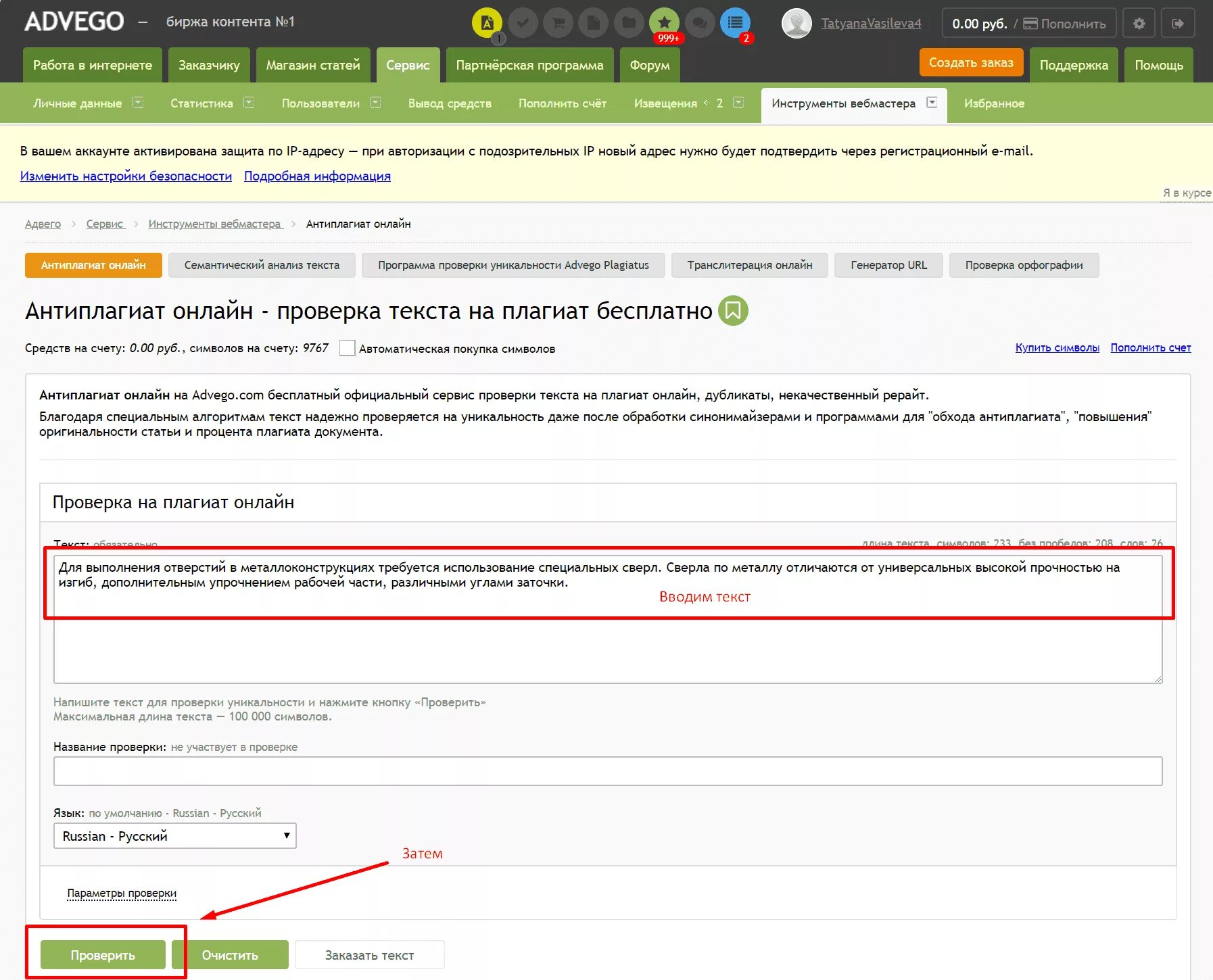
Task: Open the Форум menu
Action: click(x=650, y=65)
